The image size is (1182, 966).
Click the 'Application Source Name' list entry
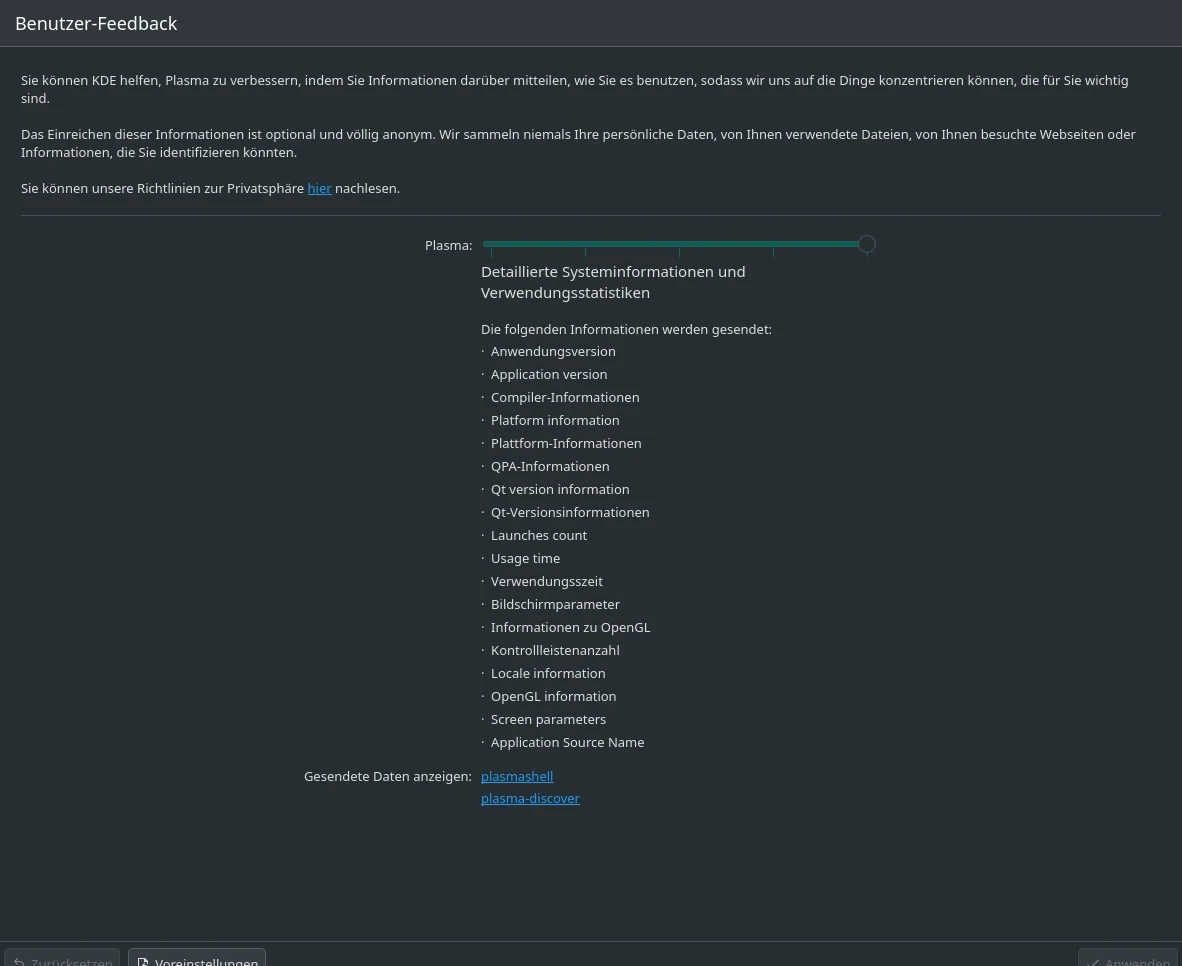coord(567,742)
